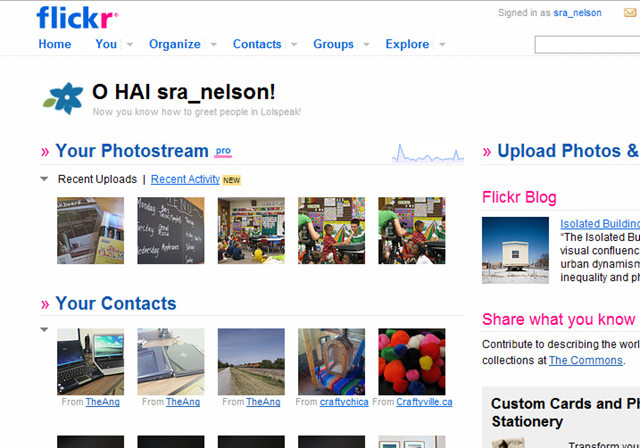Open the road landscape contact photo
The width and height of the screenshot is (640, 448).
click(x=251, y=362)
